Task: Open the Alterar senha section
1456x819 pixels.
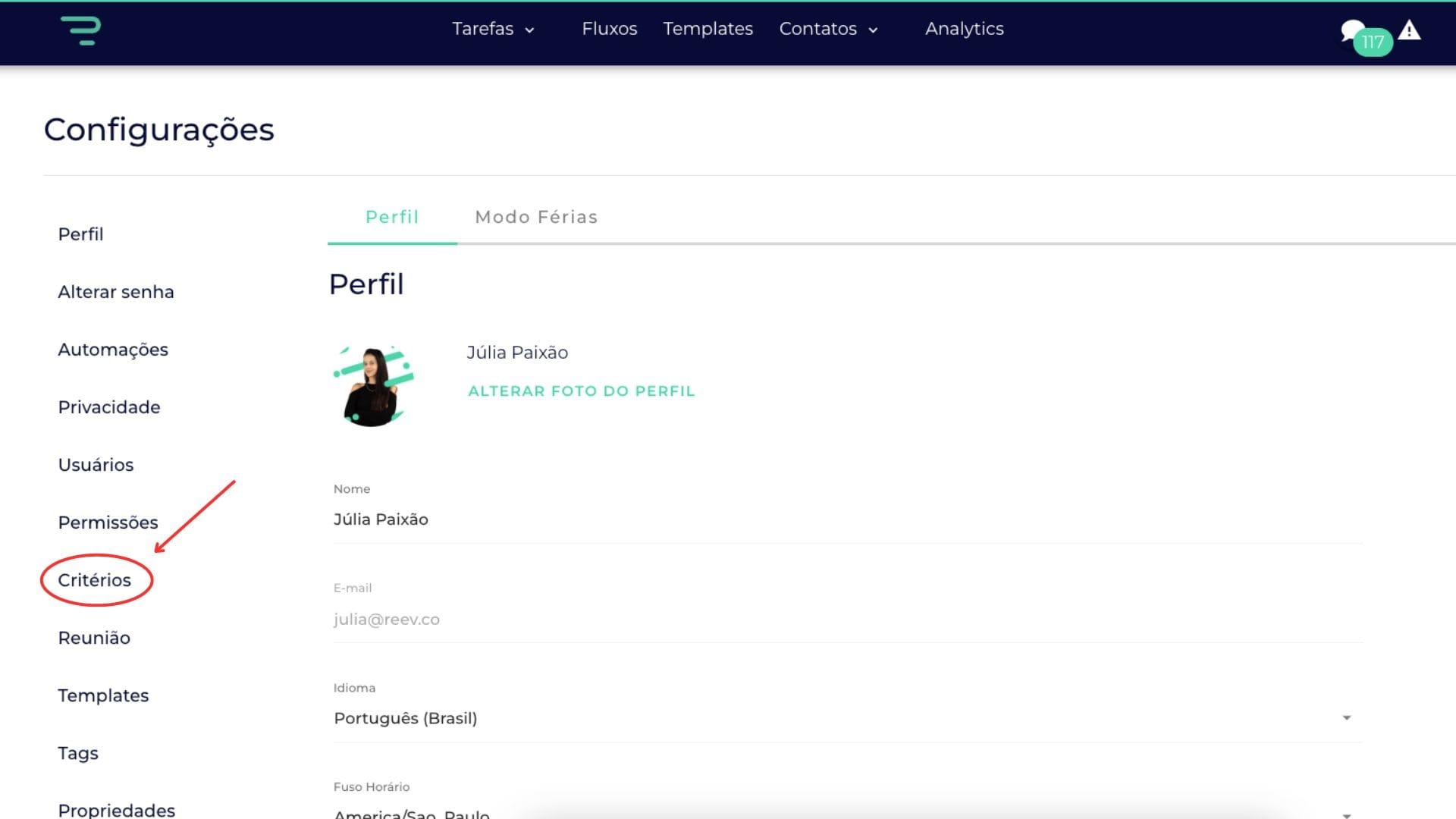Action: coord(115,291)
